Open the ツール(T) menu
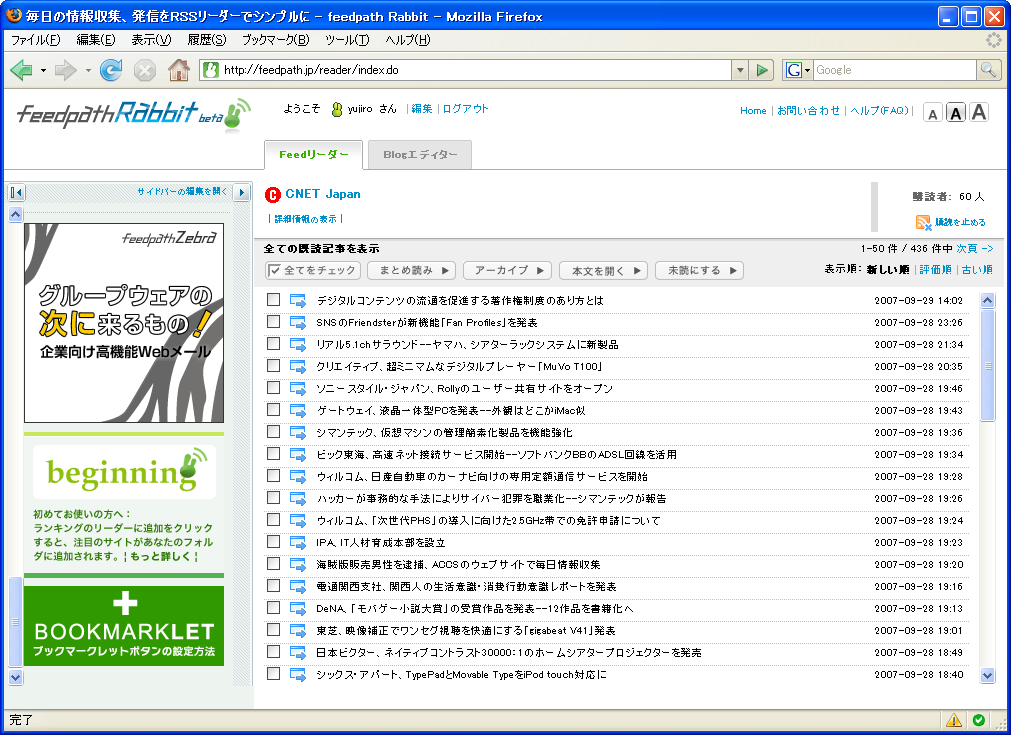Viewport: 1011px width, 735px height. click(347, 40)
